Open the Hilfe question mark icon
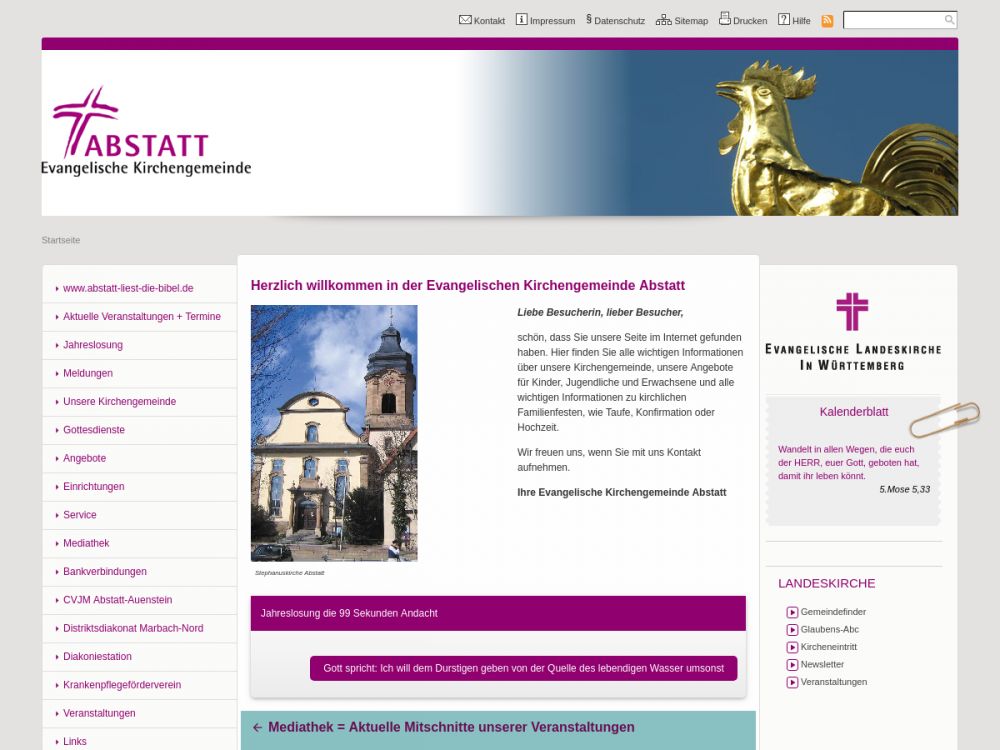Viewport: 1000px width, 750px height. 784,19
